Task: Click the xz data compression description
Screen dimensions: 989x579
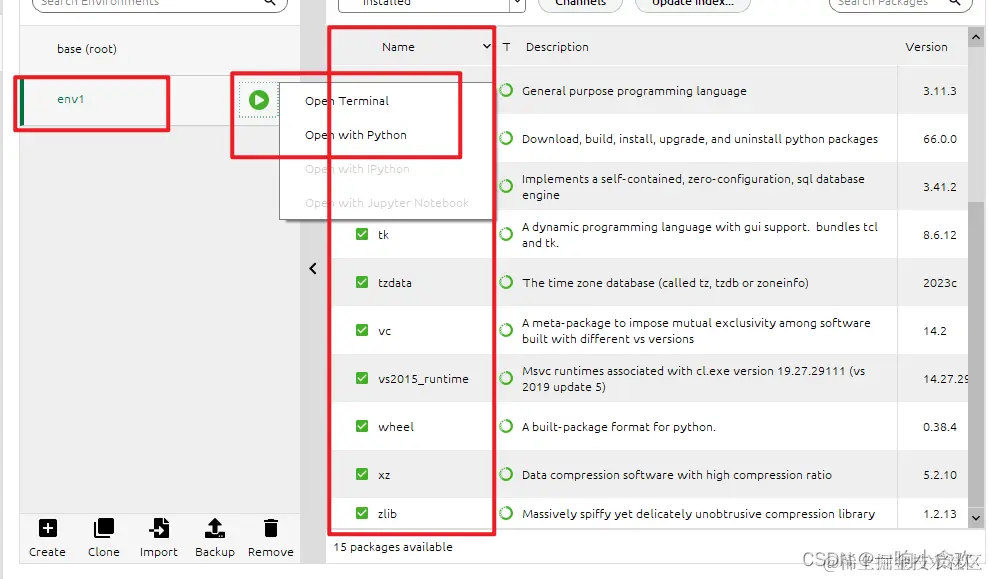Action: point(676,474)
